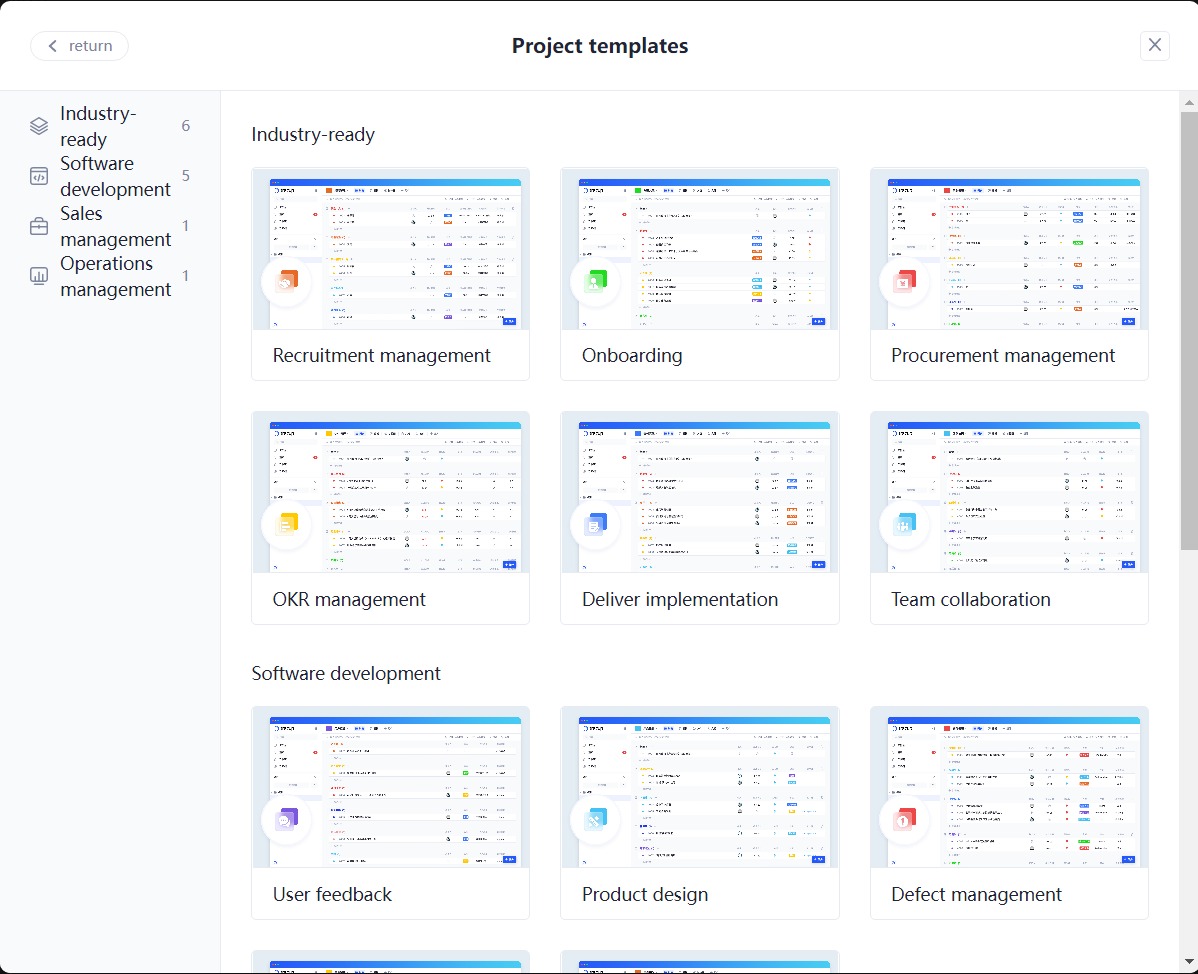Open the OKR management template preview
Viewport: 1198px width, 974px height.
click(x=390, y=493)
